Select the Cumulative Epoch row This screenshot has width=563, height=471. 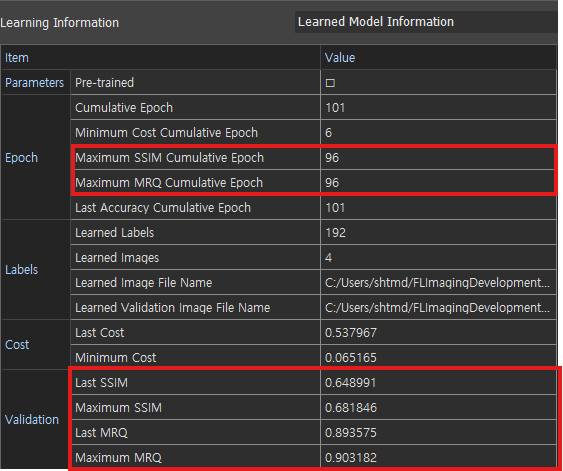pos(313,108)
